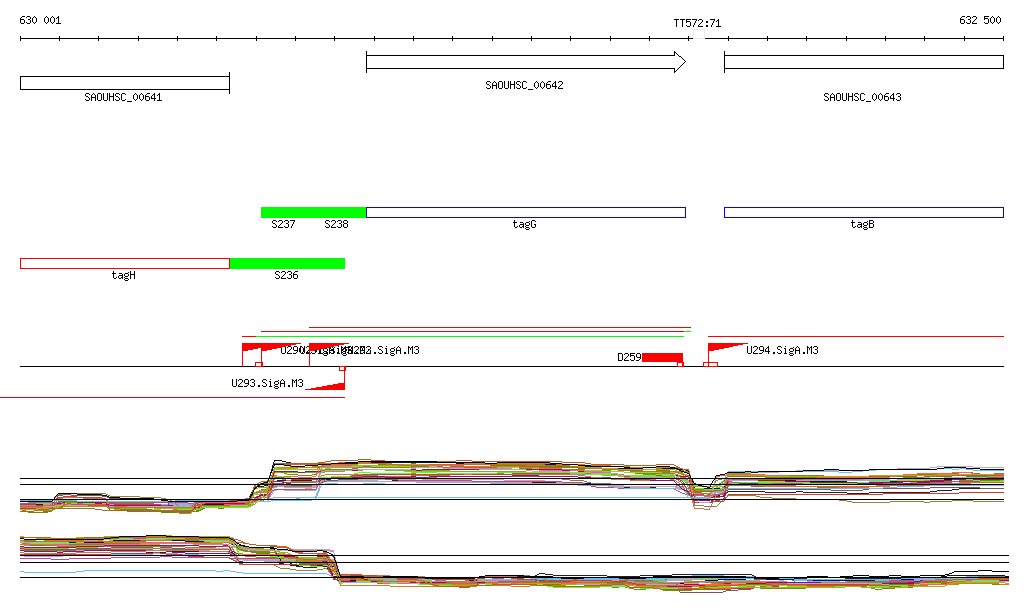Select the red tagH feature bar
Viewport: 1024px width, 611px height.
125,264
